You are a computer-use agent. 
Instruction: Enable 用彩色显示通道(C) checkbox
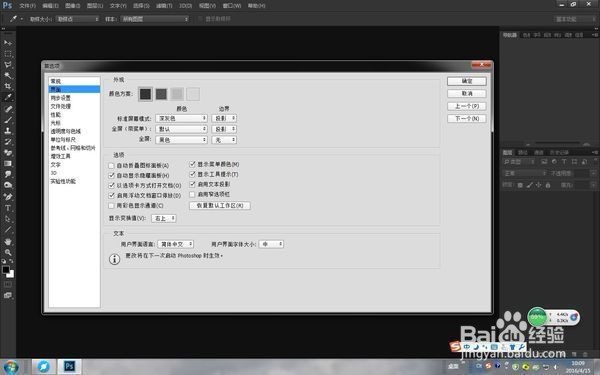pos(111,205)
